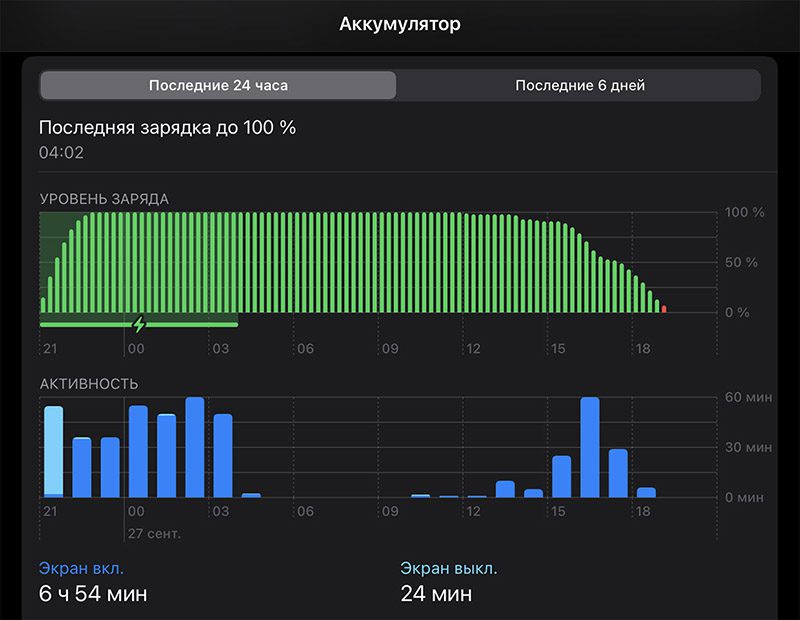Switch to the Последние 6 дней tab
The image size is (800, 620).
point(580,85)
